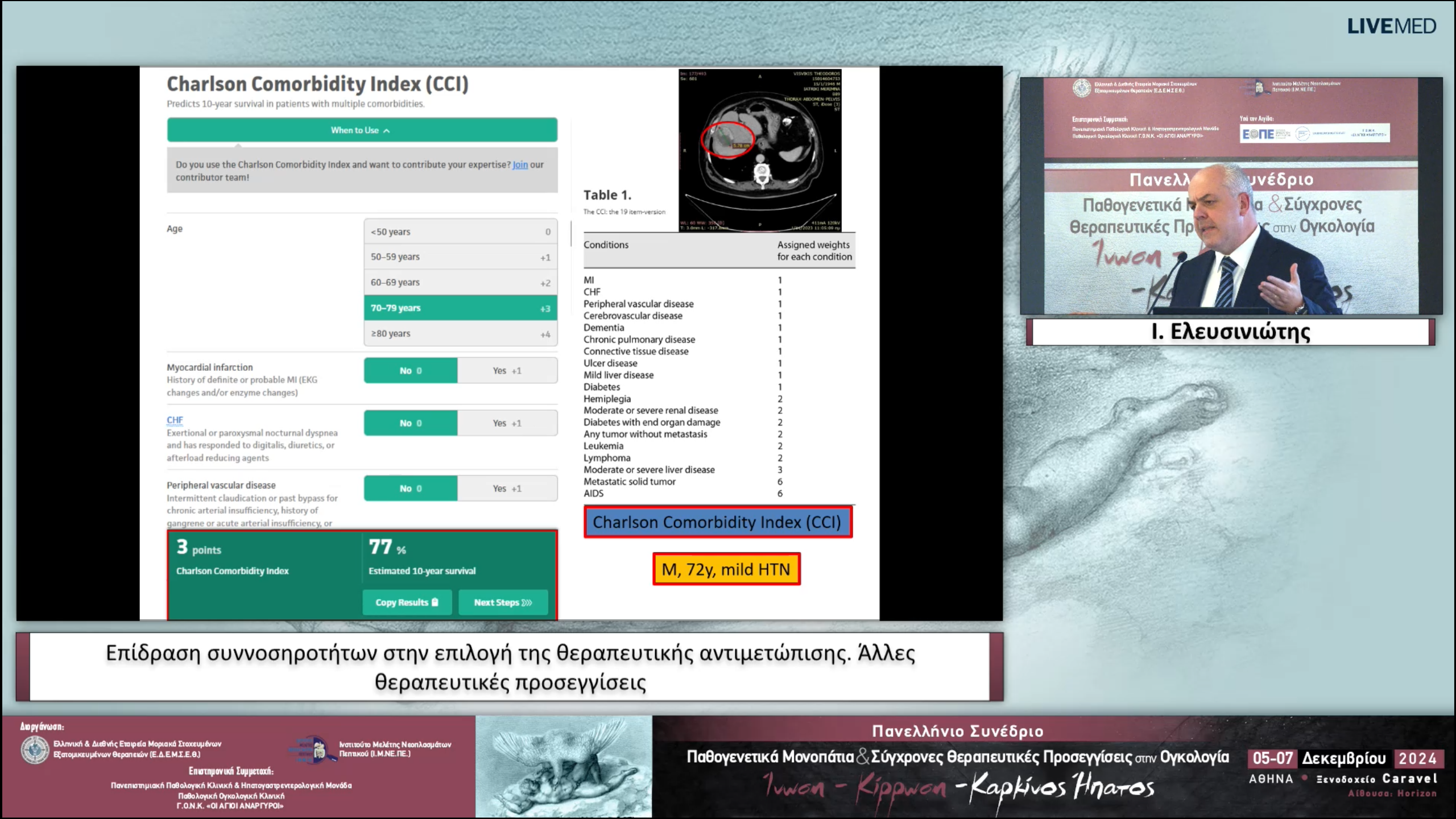Click the speaker video thumbnail
The height and width of the screenshot is (819, 1456).
(x=1231, y=196)
